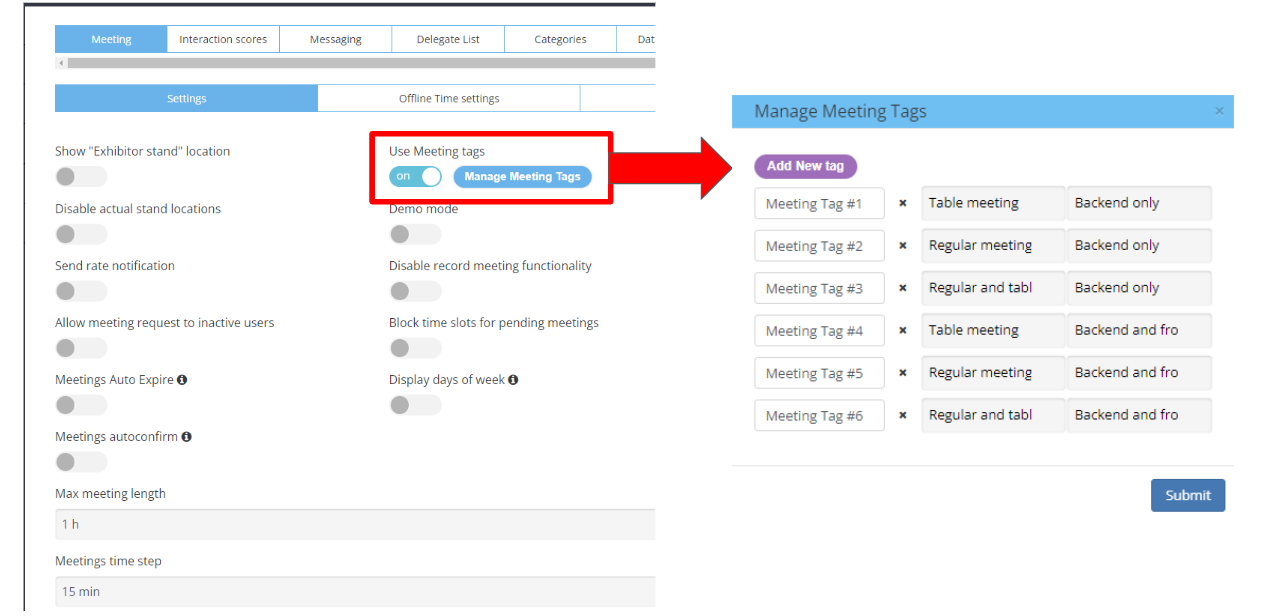Open Tag #3 Backend only visibility dropdown
Screen dimensions: 1263x616
1139,288
